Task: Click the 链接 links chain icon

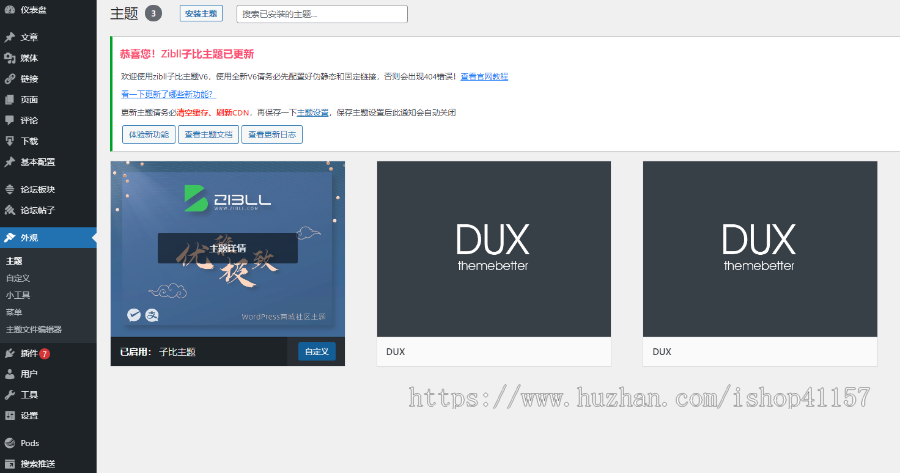Action: click(x=10, y=79)
